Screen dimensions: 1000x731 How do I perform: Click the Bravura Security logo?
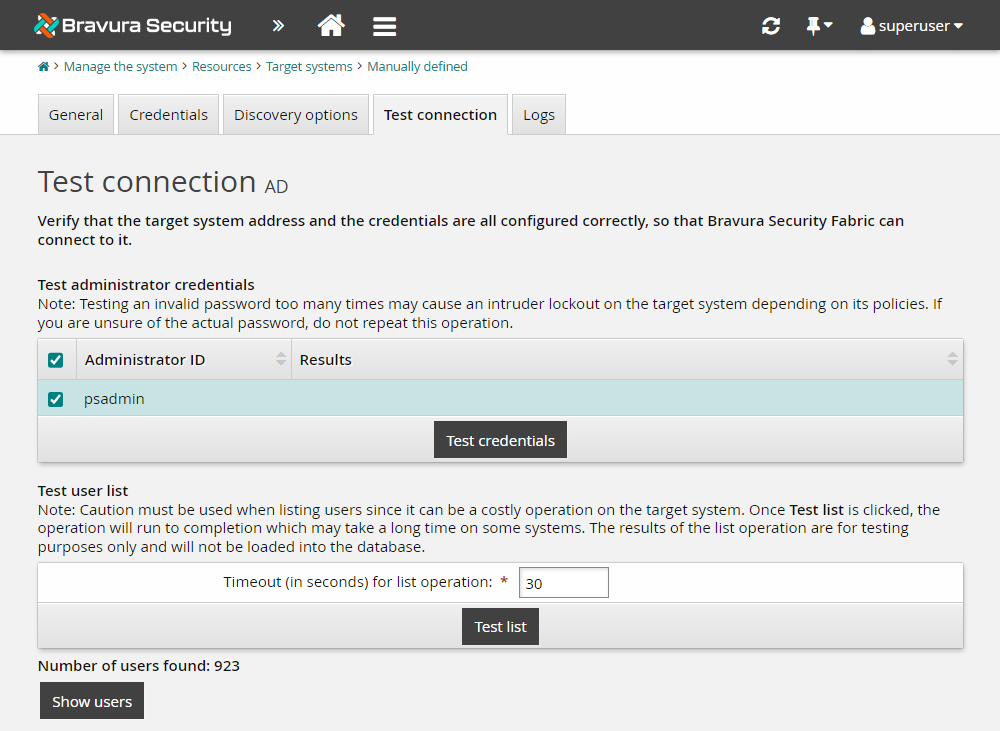(132, 25)
